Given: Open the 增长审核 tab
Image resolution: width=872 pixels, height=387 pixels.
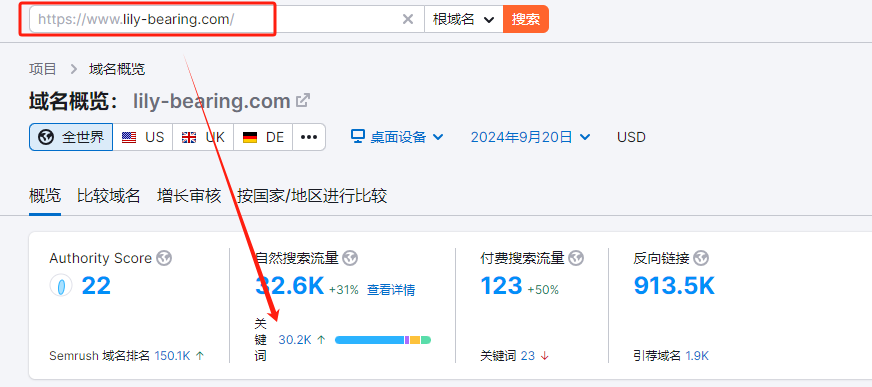Looking at the screenshot, I should click(x=189, y=196).
